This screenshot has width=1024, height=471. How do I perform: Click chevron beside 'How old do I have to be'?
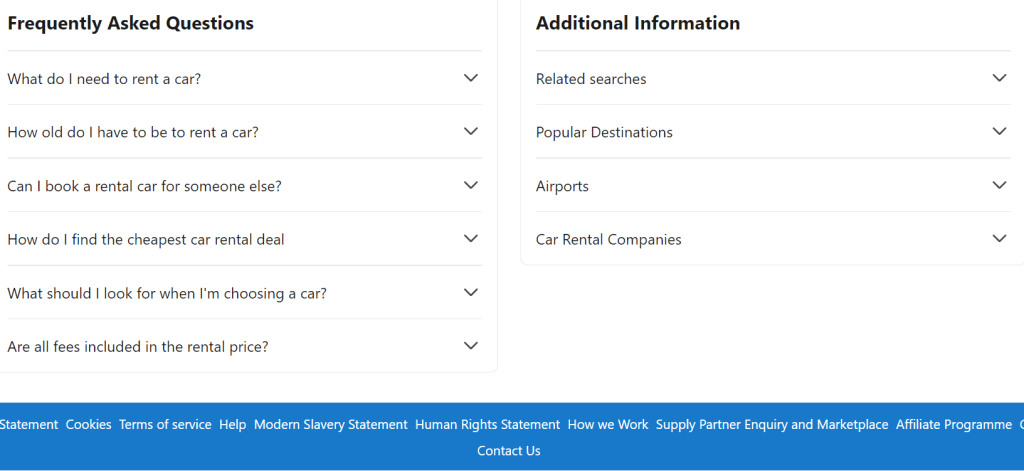(x=471, y=131)
